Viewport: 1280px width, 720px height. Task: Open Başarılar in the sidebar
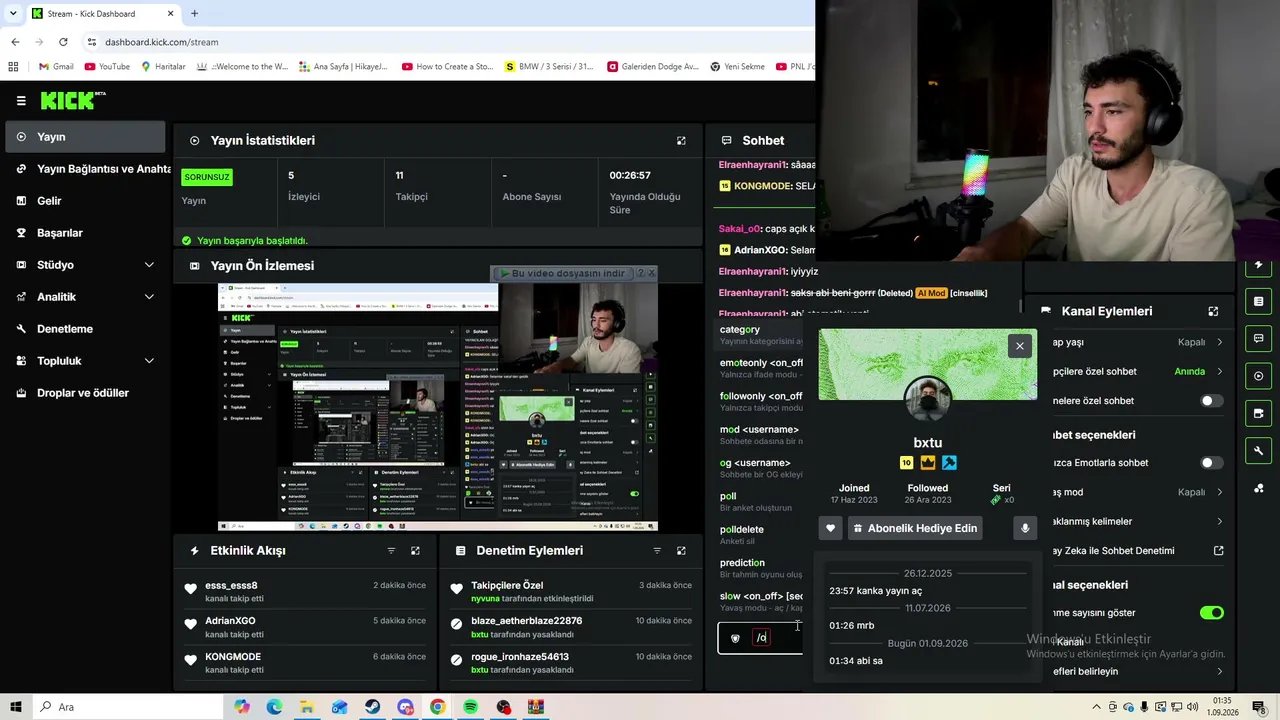[x=87, y=233]
